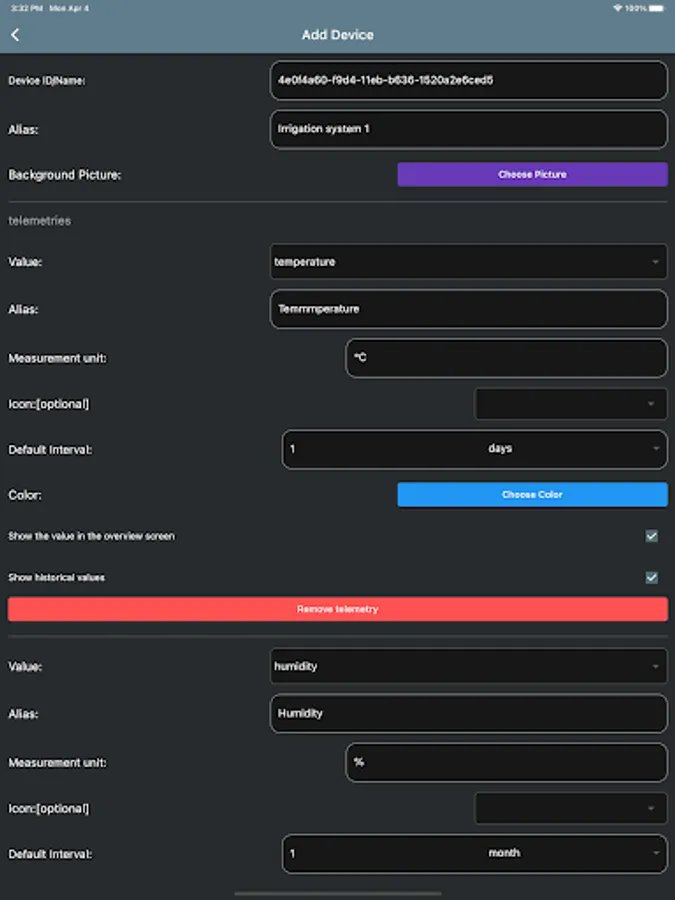
Task: Click the % measurement unit field
Action: (x=506, y=762)
